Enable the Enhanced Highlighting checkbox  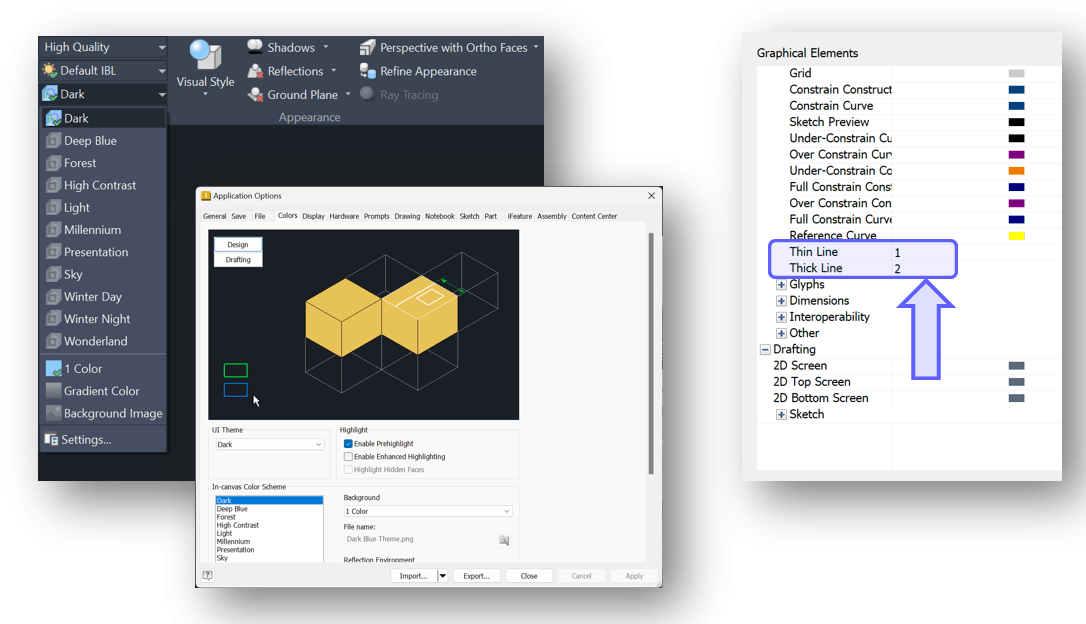point(348,457)
